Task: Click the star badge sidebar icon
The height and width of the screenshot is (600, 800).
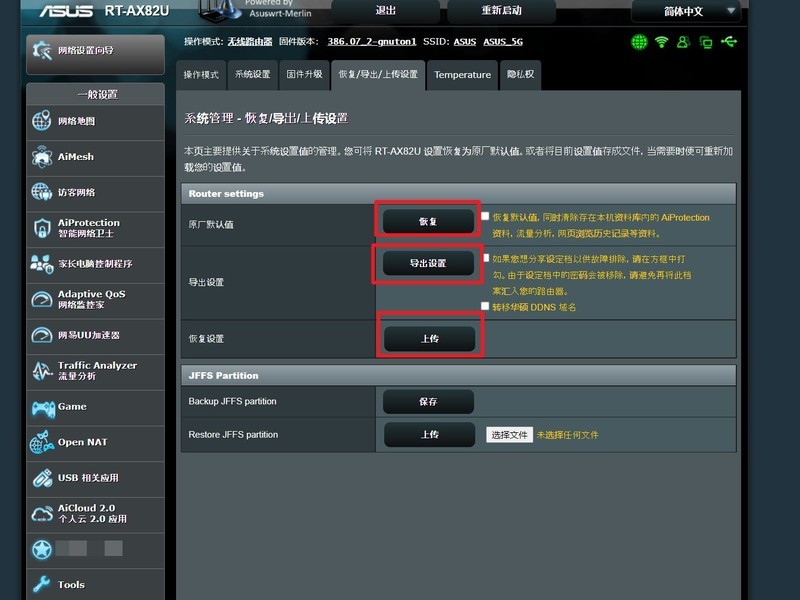Action: [x=42, y=549]
